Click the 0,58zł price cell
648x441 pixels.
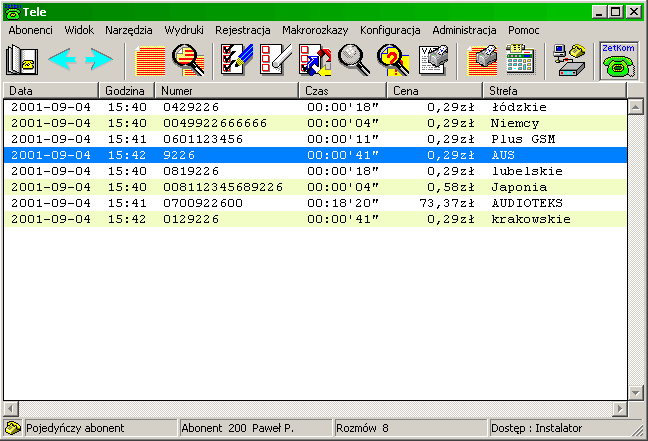451,187
